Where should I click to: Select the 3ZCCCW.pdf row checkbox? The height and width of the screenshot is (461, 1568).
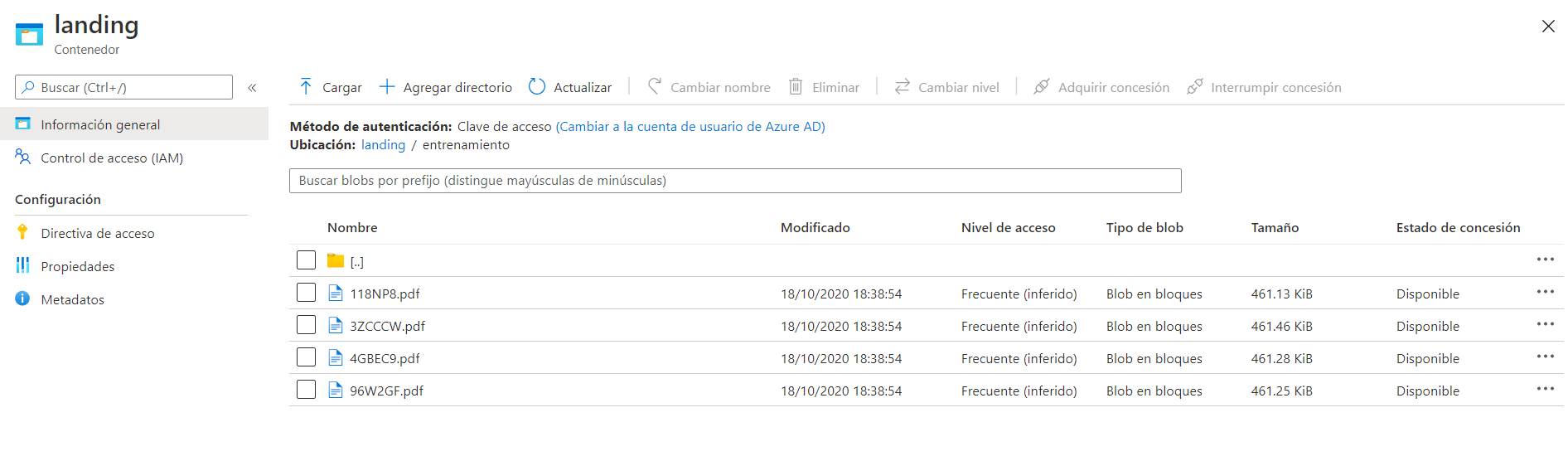point(306,325)
